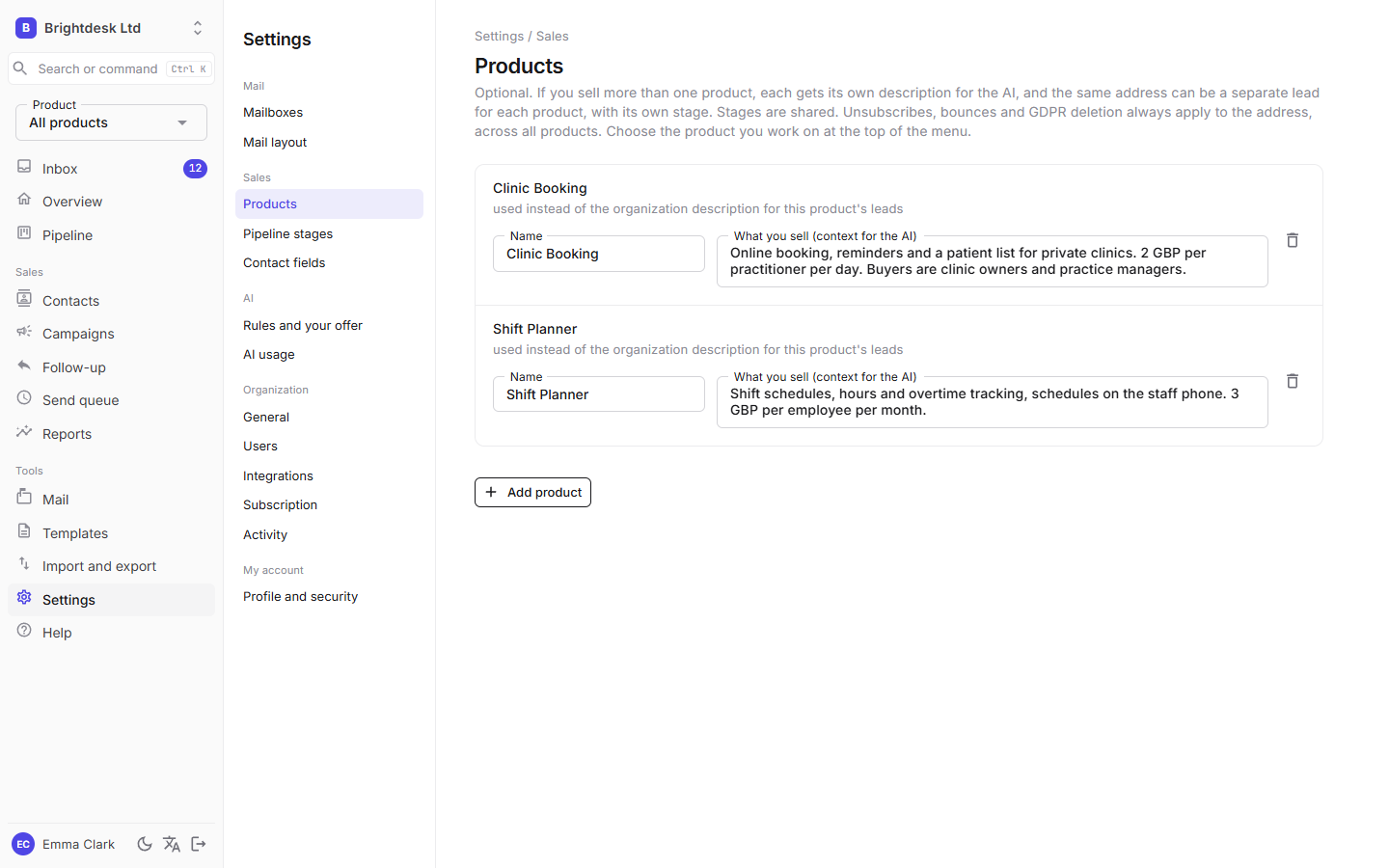Click the Emma Clark avatar

click(23, 844)
